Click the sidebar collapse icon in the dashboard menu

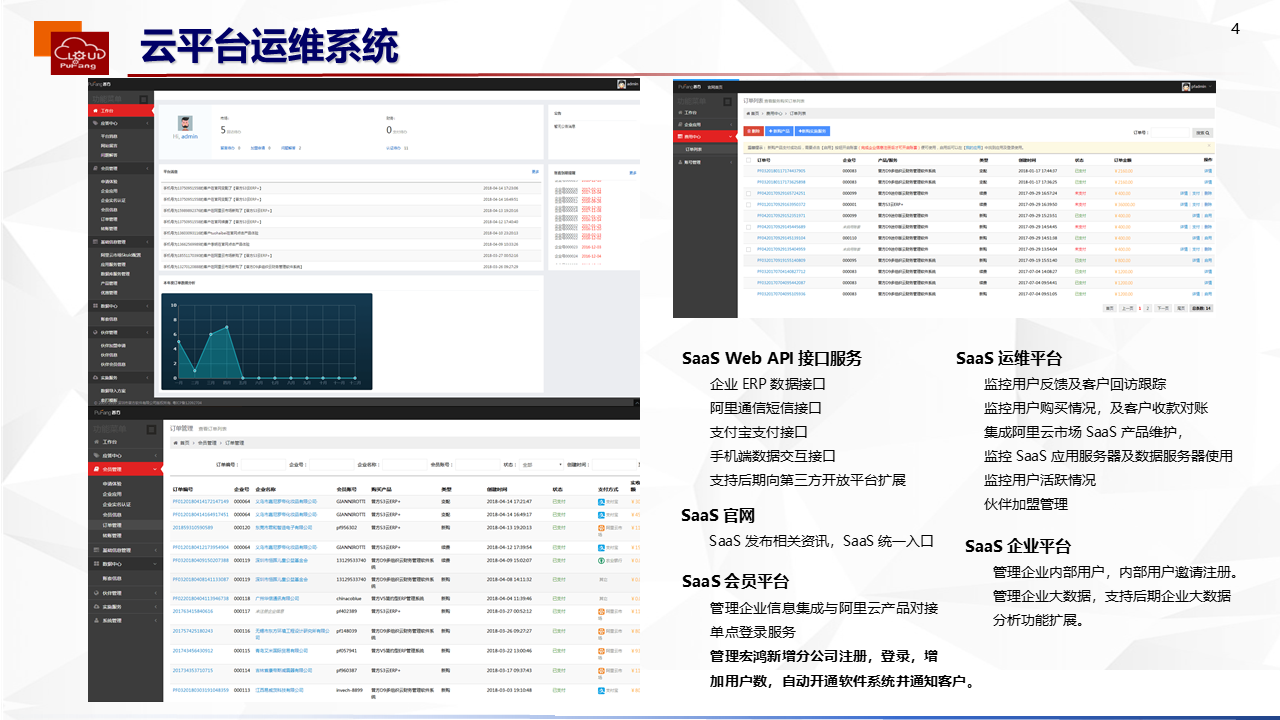143,98
